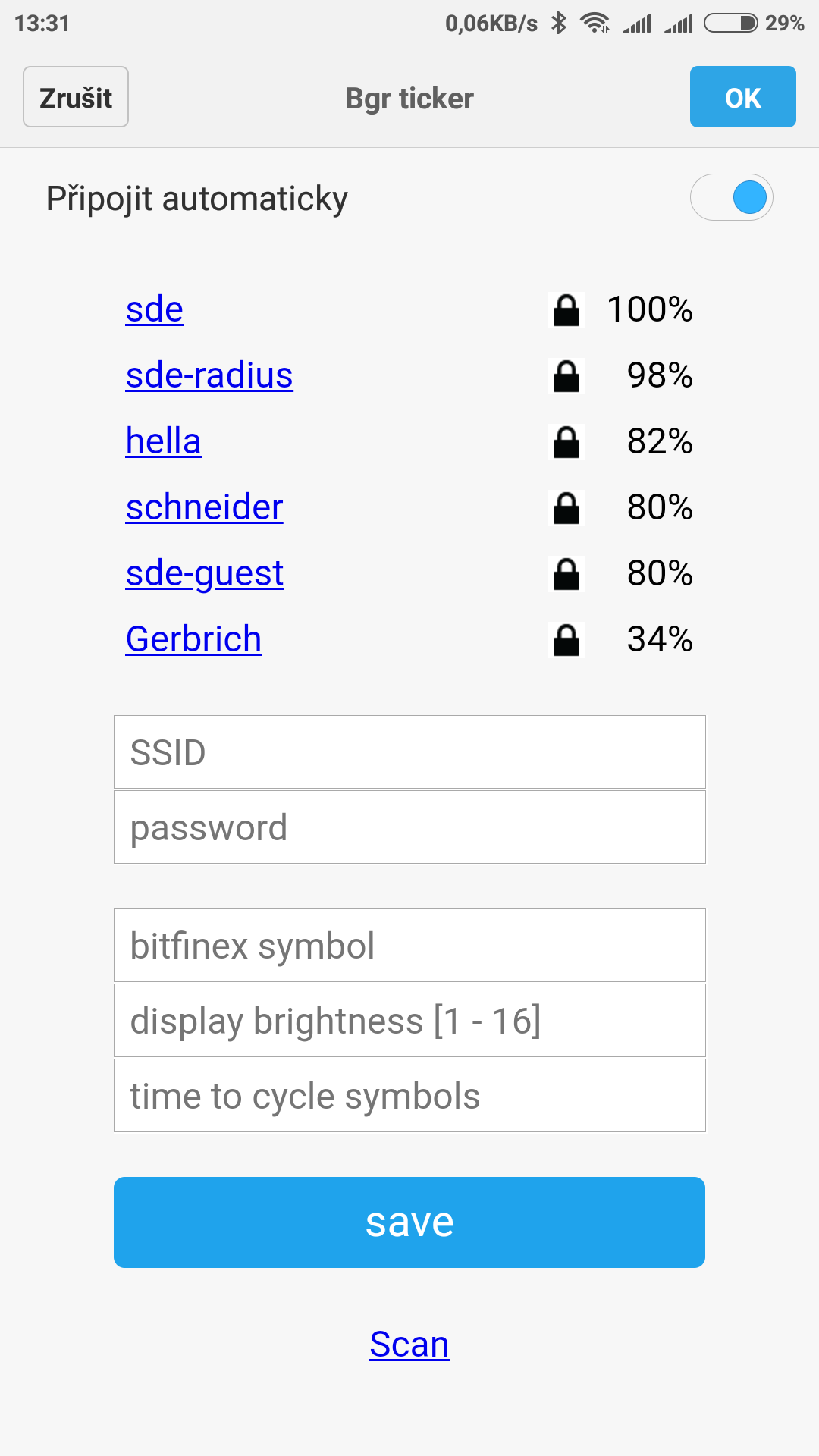Click the lock icon next to Gerbrich
Screen dimensions: 819x1456
click(x=566, y=640)
